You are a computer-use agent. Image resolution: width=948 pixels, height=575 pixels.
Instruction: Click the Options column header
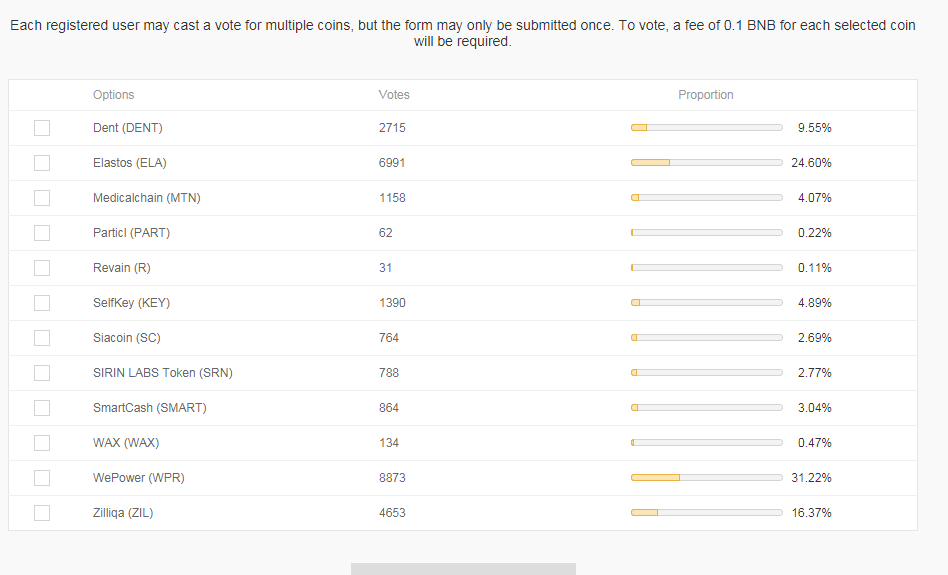(113, 95)
